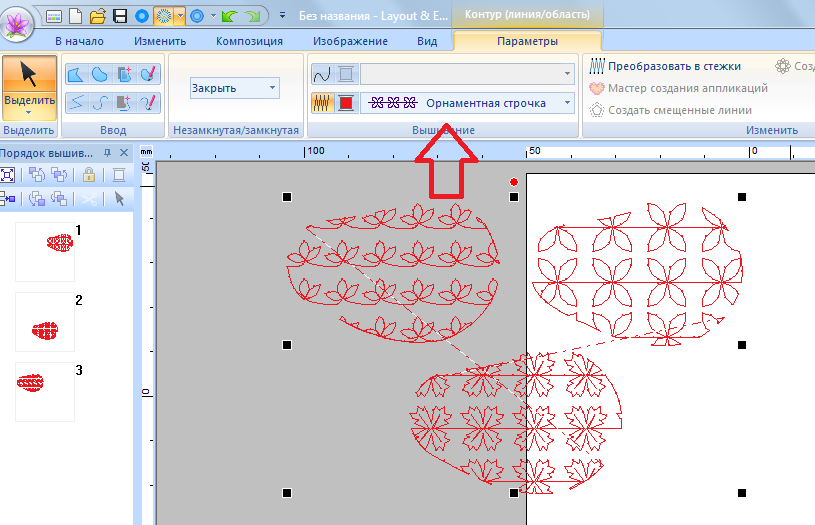Select the closed freehand pencil region tool
Image resolution: width=815 pixels, height=525 pixels.
(x=148, y=75)
